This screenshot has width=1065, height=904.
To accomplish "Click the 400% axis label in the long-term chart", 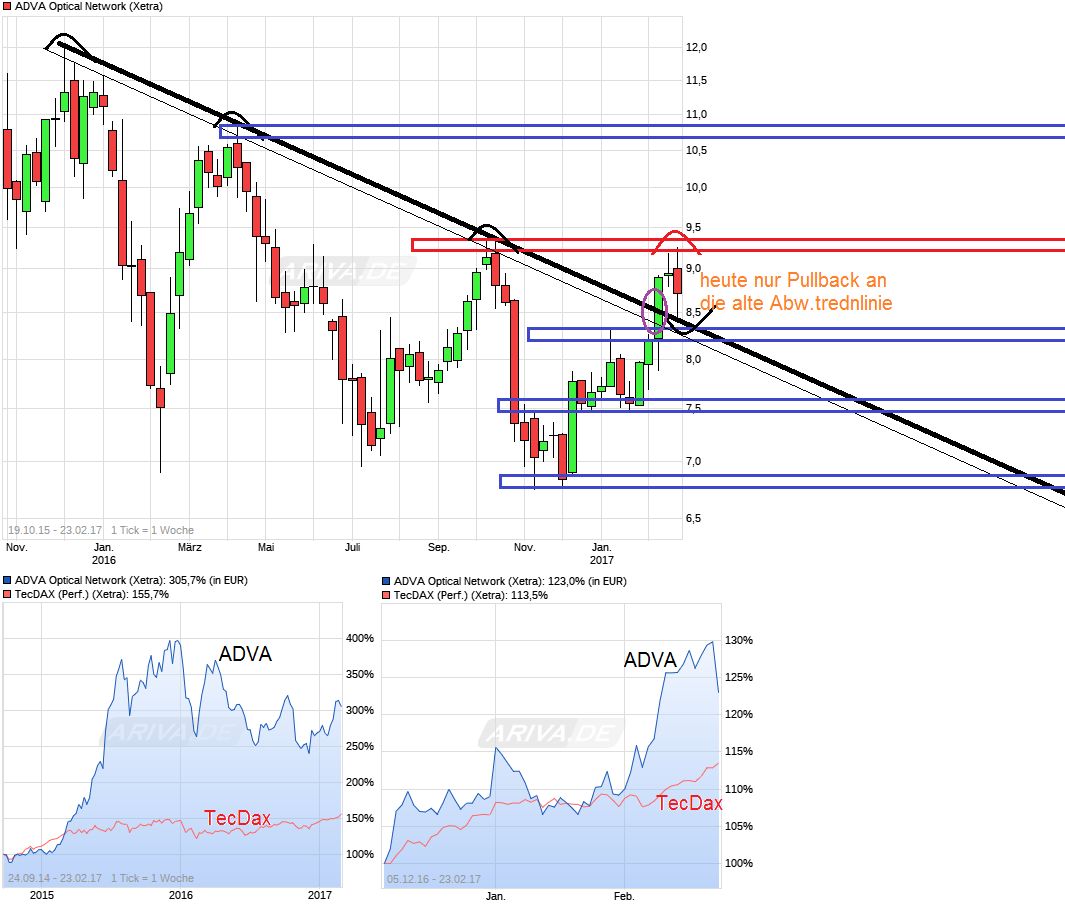I will 360,638.
